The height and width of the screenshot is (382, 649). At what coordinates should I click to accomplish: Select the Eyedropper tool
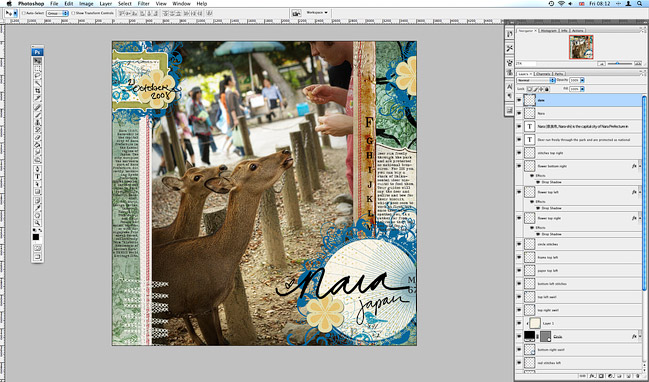tap(37, 208)
